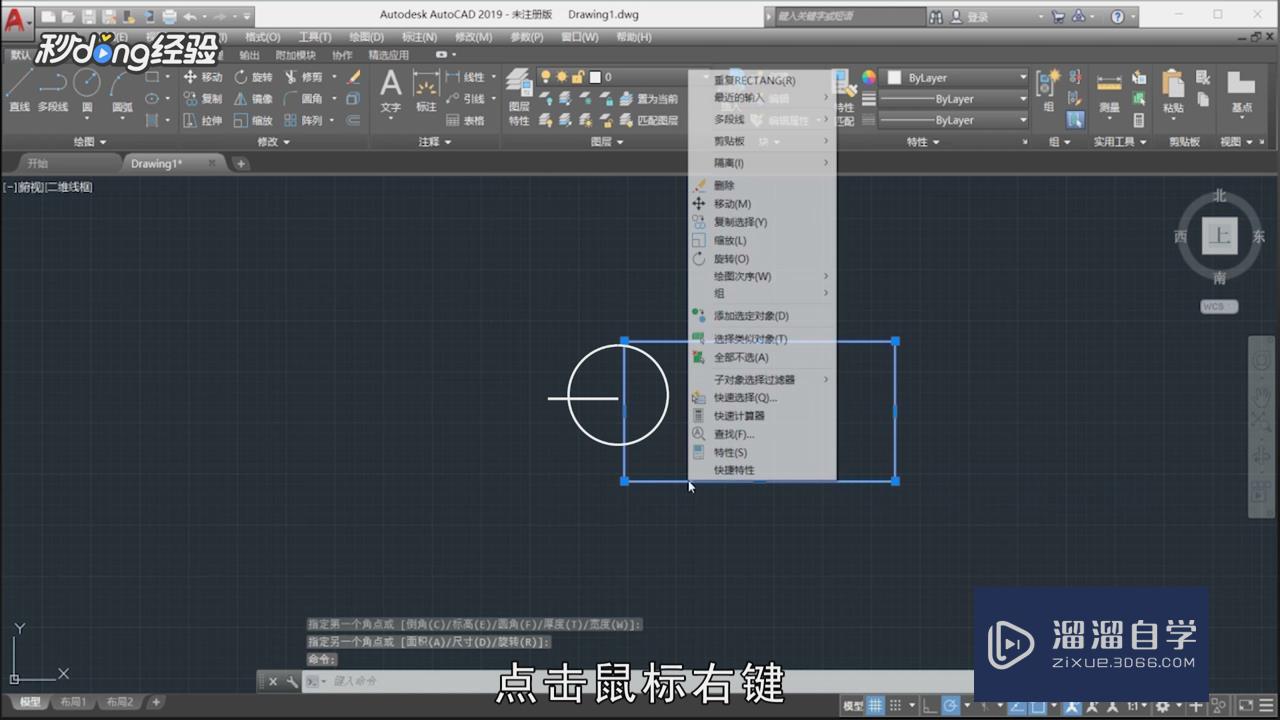
Task: Click the Move (移动) tool
Action: pos(203,77)
